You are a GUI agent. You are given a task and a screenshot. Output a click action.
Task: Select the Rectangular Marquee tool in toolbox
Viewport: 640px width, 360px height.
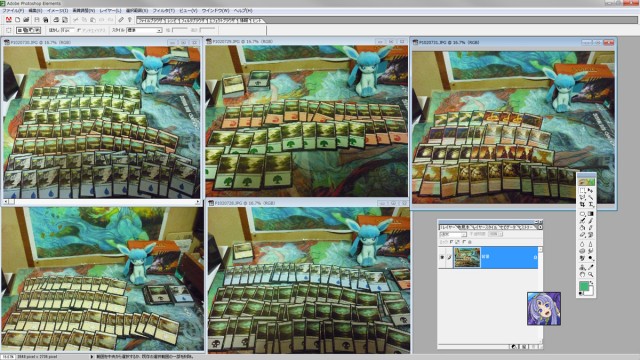582,190
